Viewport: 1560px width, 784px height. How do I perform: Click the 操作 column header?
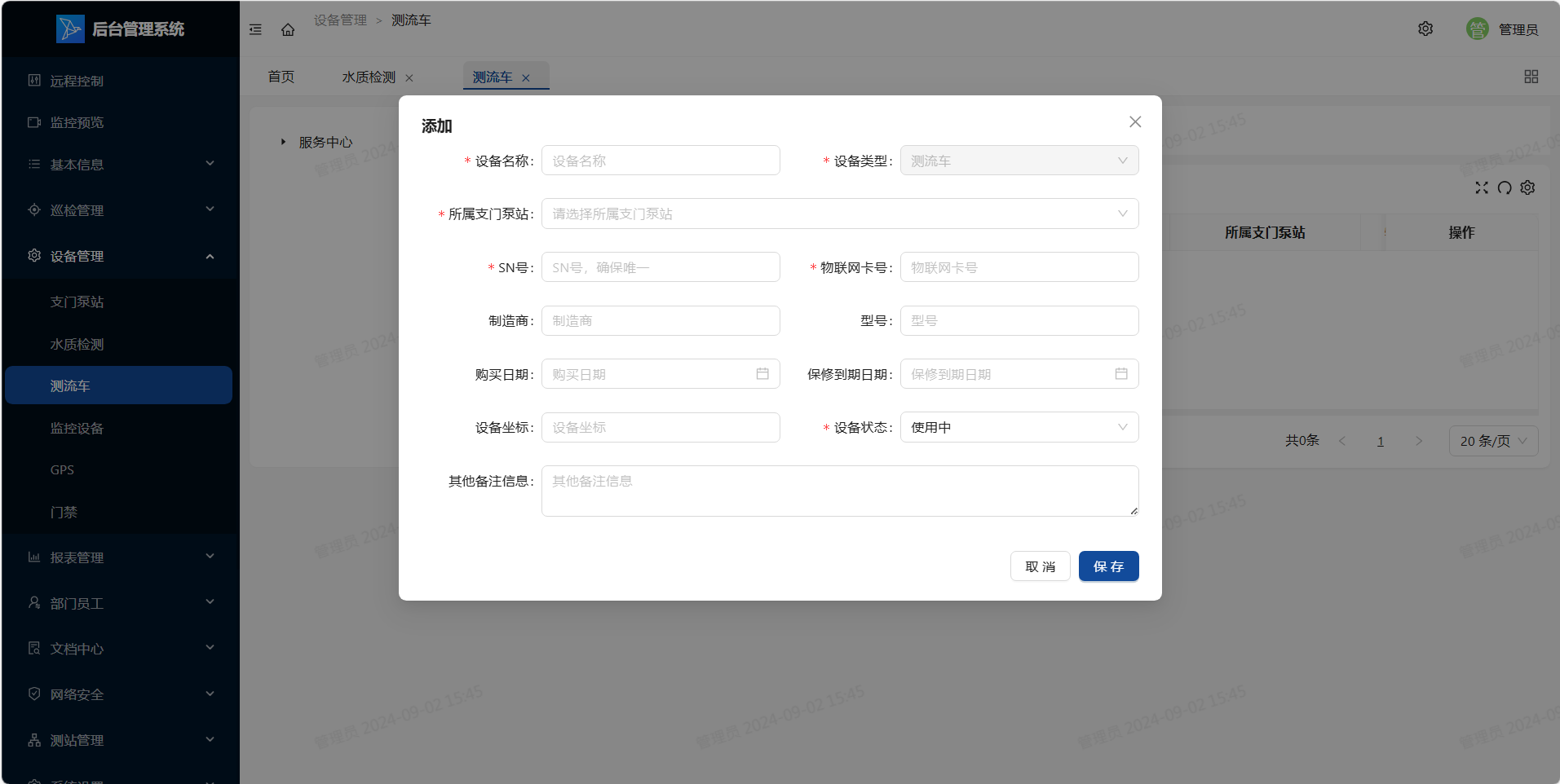pos(1461,232)
